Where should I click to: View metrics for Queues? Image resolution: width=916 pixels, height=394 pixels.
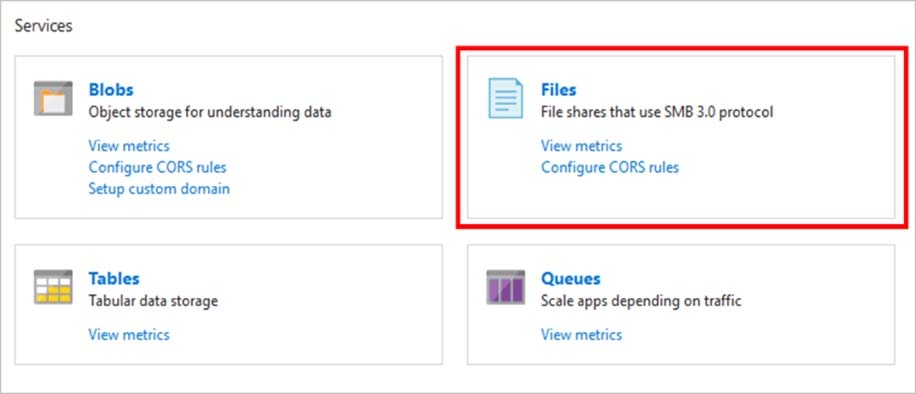click(x=581, y=334)
